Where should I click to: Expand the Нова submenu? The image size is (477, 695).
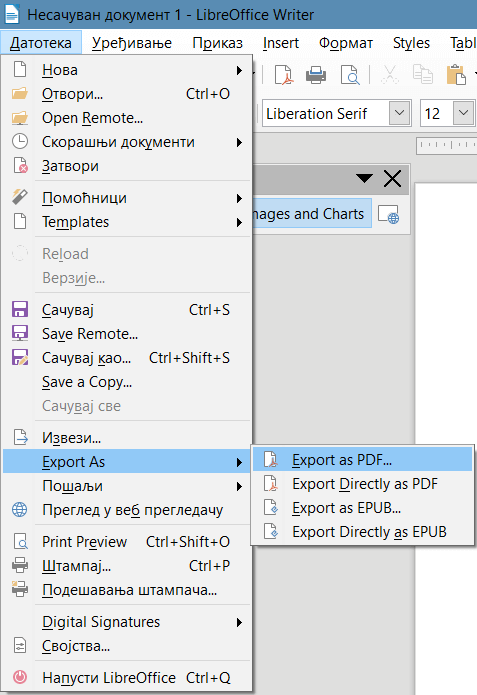(128, 70)
